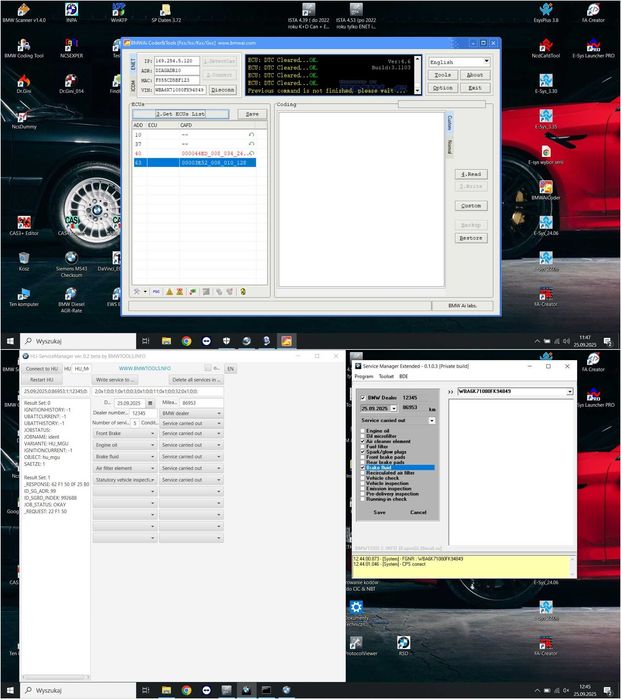Open the Front Brake service dropdown

pyautogui.click(x=124, y=433)
